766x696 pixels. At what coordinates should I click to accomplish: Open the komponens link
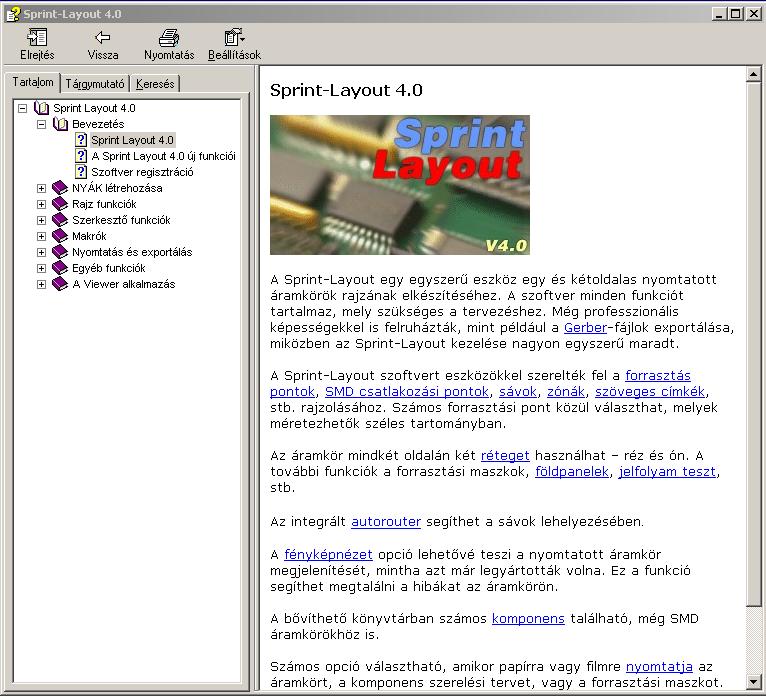point(528,618)
